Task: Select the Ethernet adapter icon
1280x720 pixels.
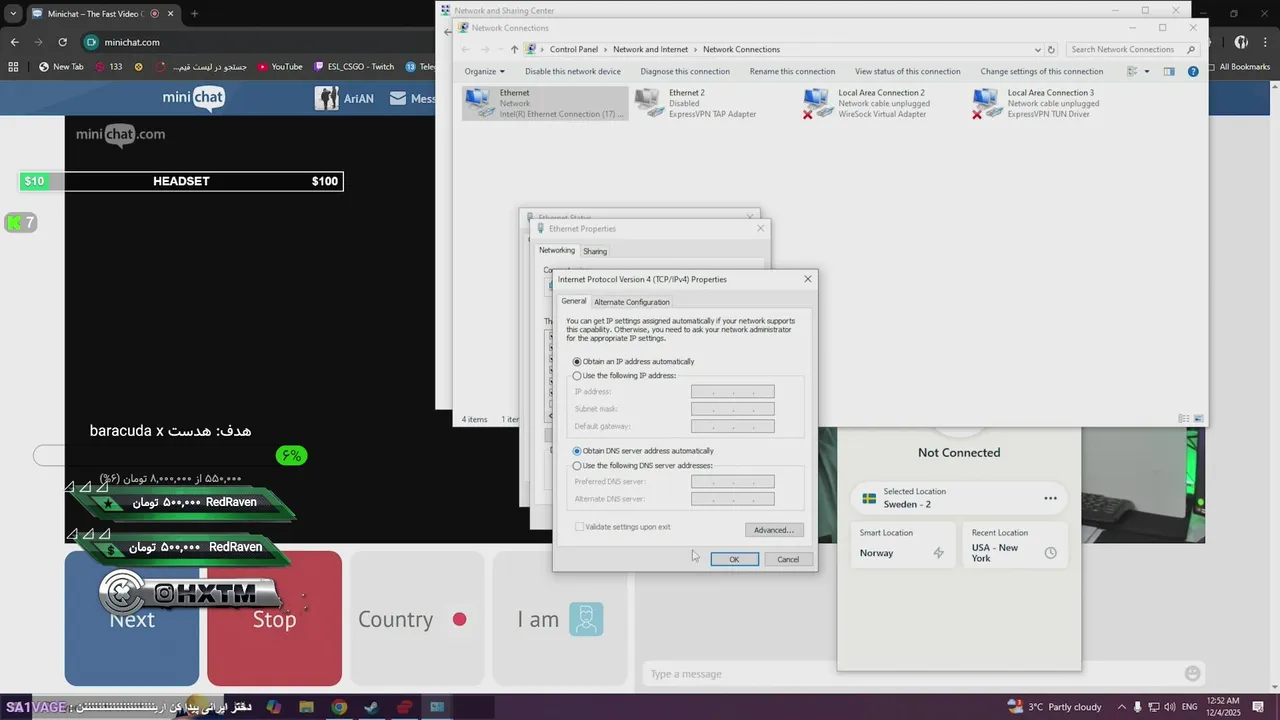Action: coord(480,102)
